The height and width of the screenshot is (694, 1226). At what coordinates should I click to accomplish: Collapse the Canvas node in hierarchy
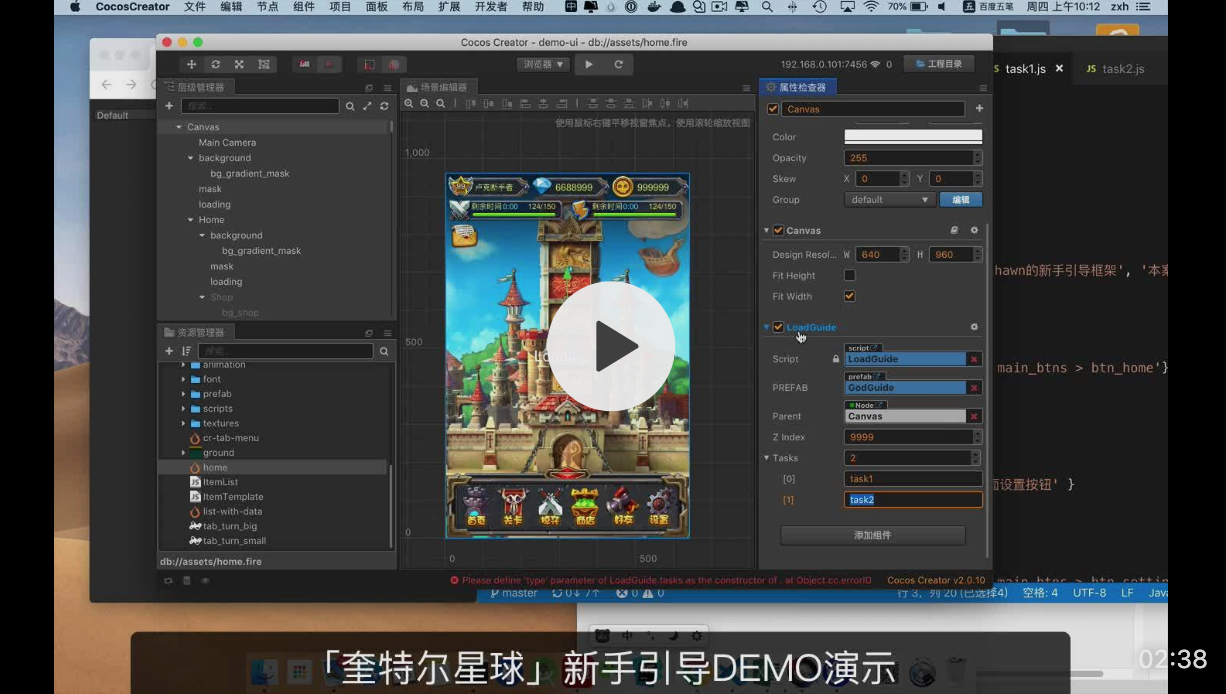(179, 127)
